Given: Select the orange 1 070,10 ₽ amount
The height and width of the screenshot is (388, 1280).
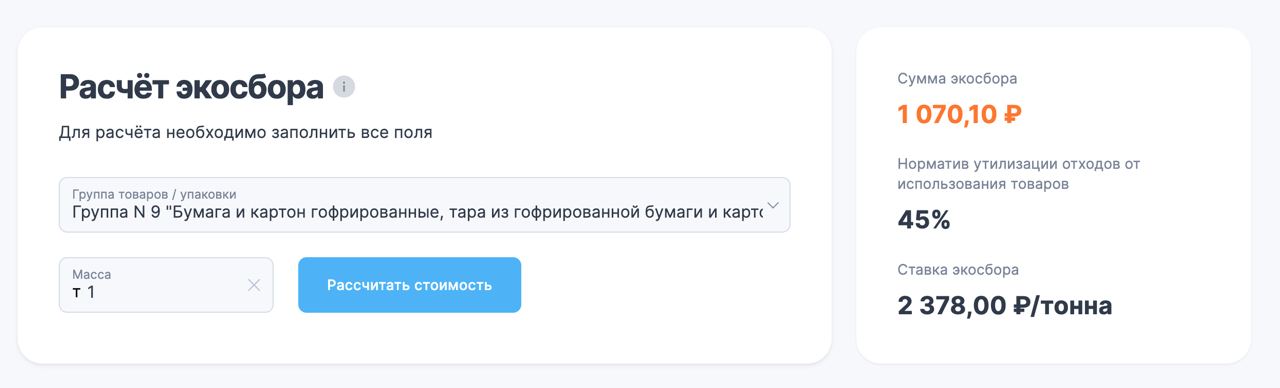Looking at the screenshot, I should (960, 114).
